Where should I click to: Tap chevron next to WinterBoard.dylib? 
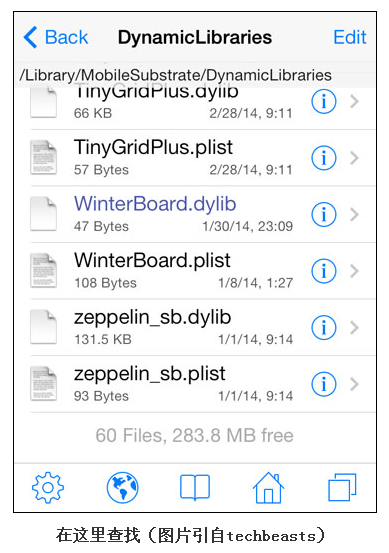(x=354, y=214)
